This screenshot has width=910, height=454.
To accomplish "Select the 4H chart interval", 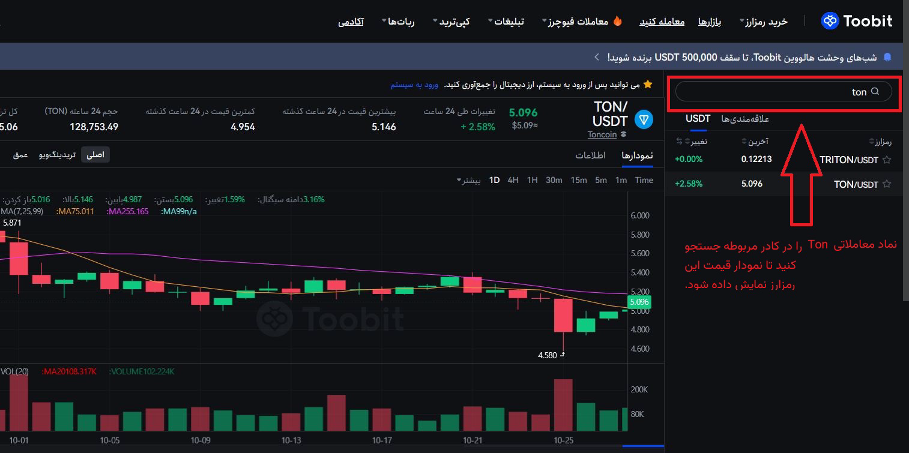I will coord(513,180).
